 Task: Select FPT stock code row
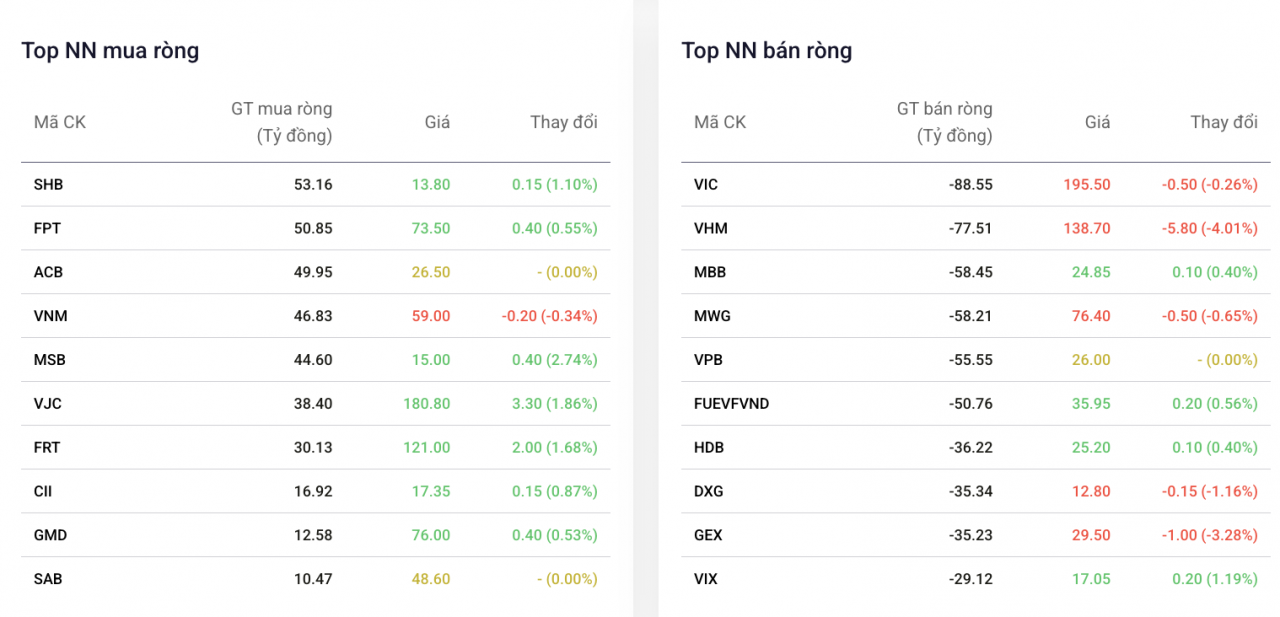pos(315,228)
